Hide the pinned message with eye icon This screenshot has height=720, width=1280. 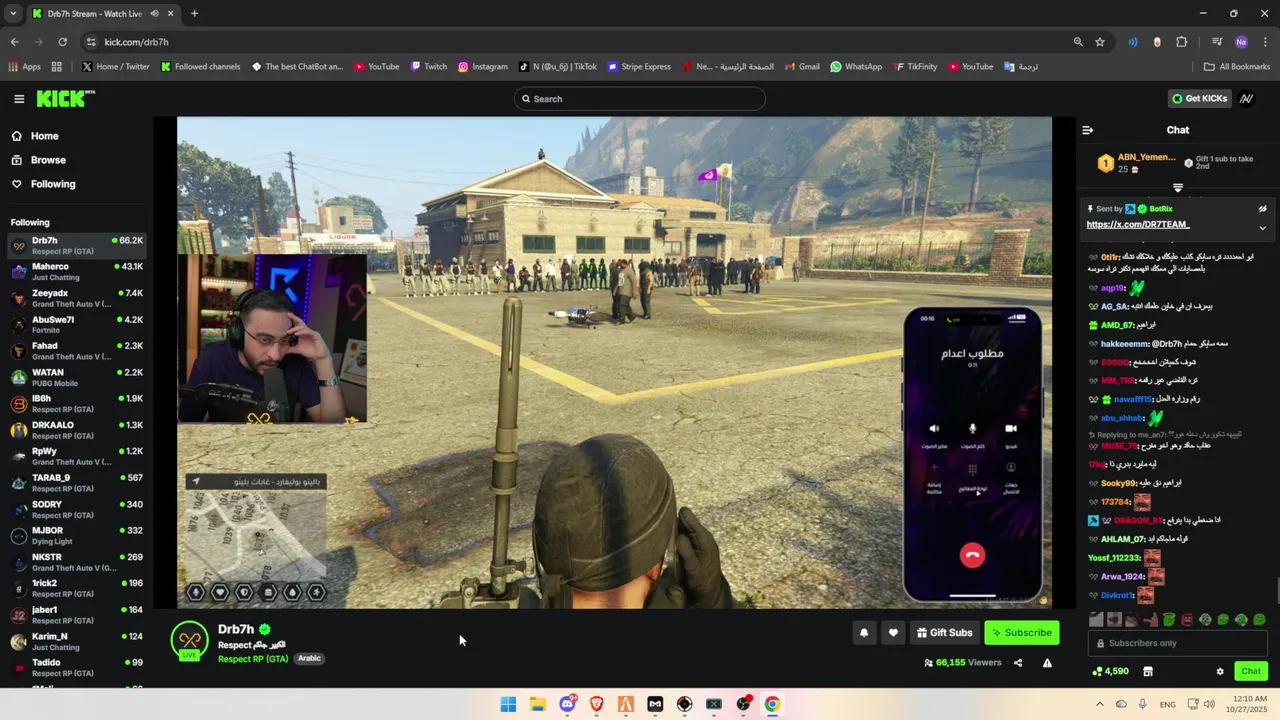1262,209
